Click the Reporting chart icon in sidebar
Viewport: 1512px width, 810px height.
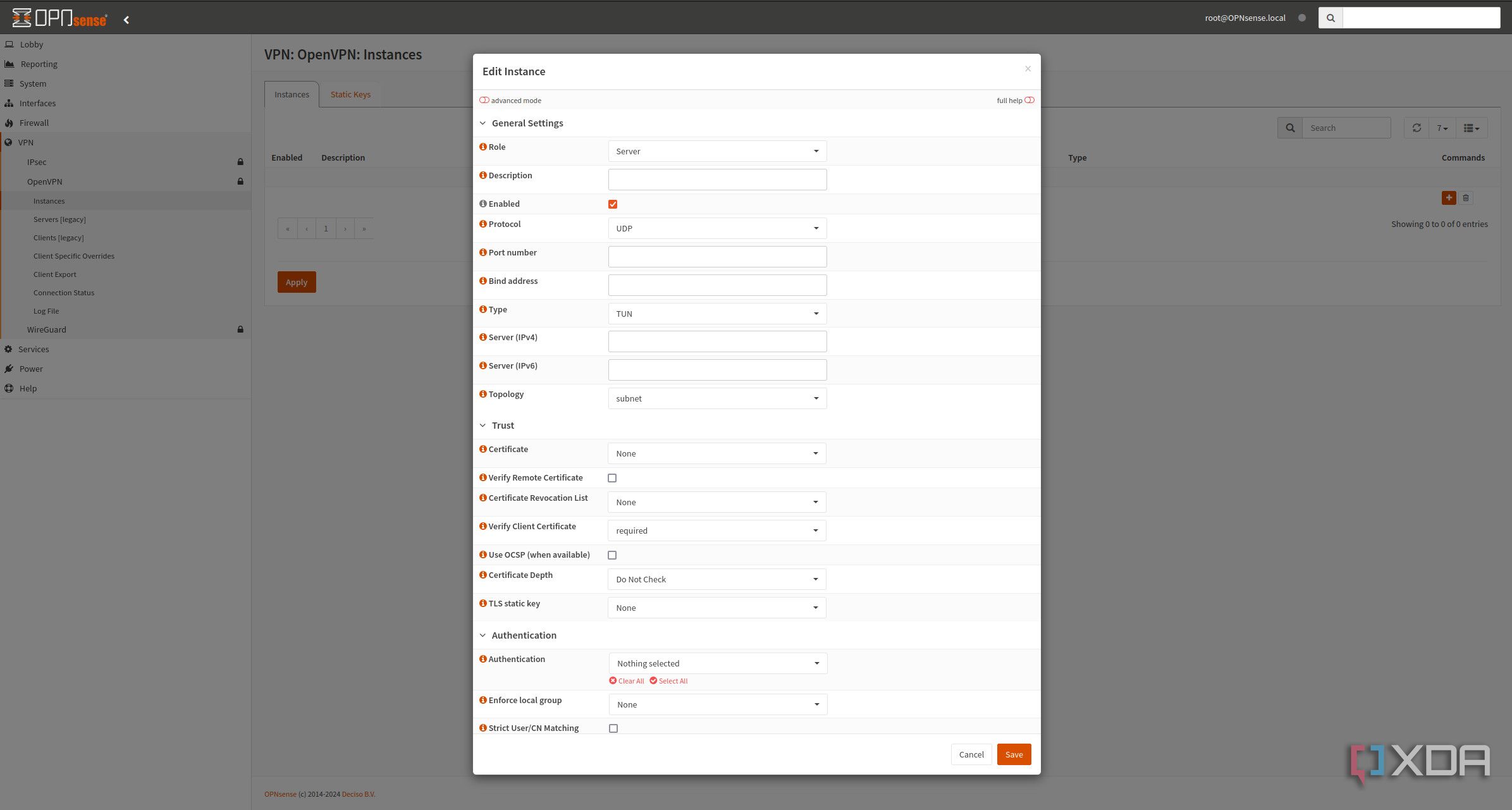(9, 64)
